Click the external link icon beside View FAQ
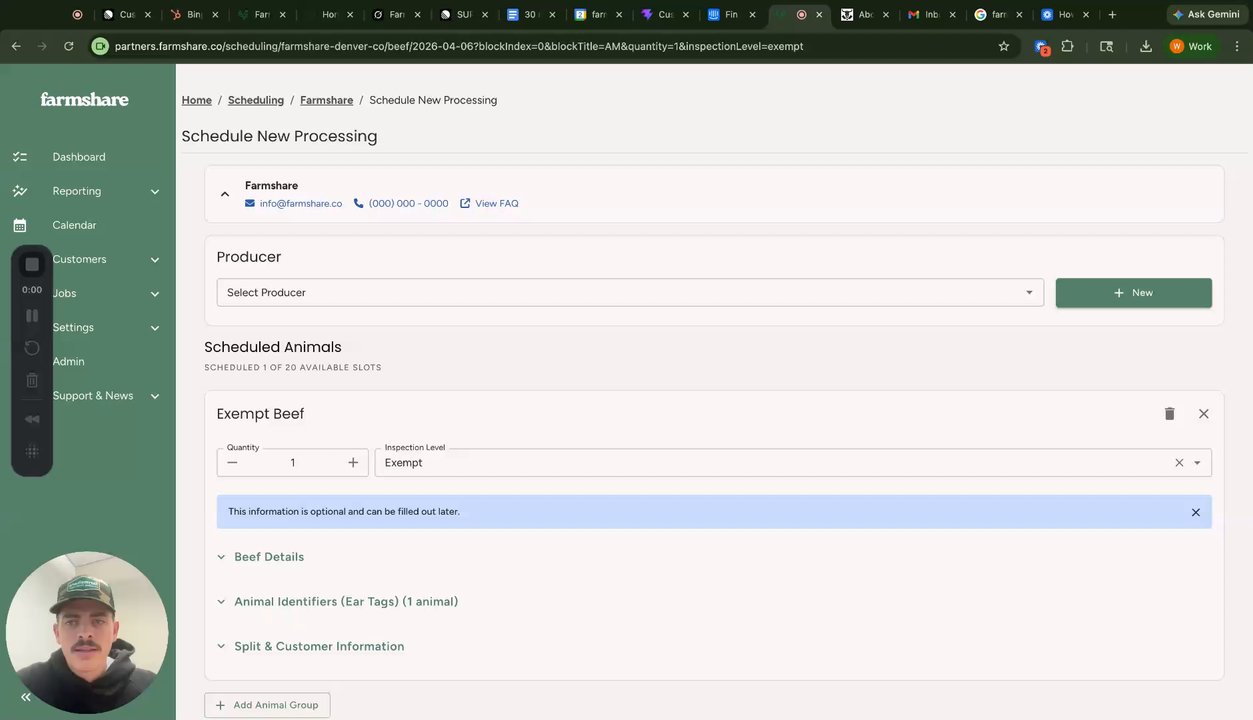 pos(465,203)
